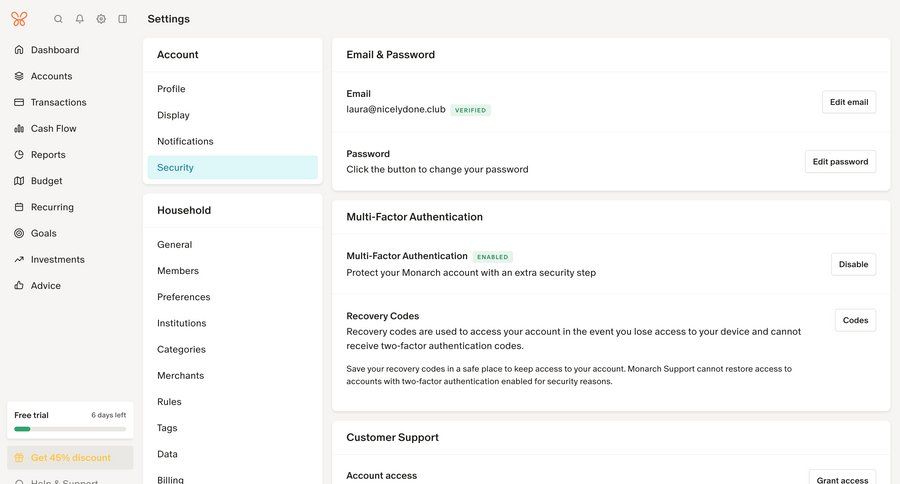Click Reports pie chart icon
This screenshot has height=484, width=900.
pyautogui.click(x=19, y=154)
